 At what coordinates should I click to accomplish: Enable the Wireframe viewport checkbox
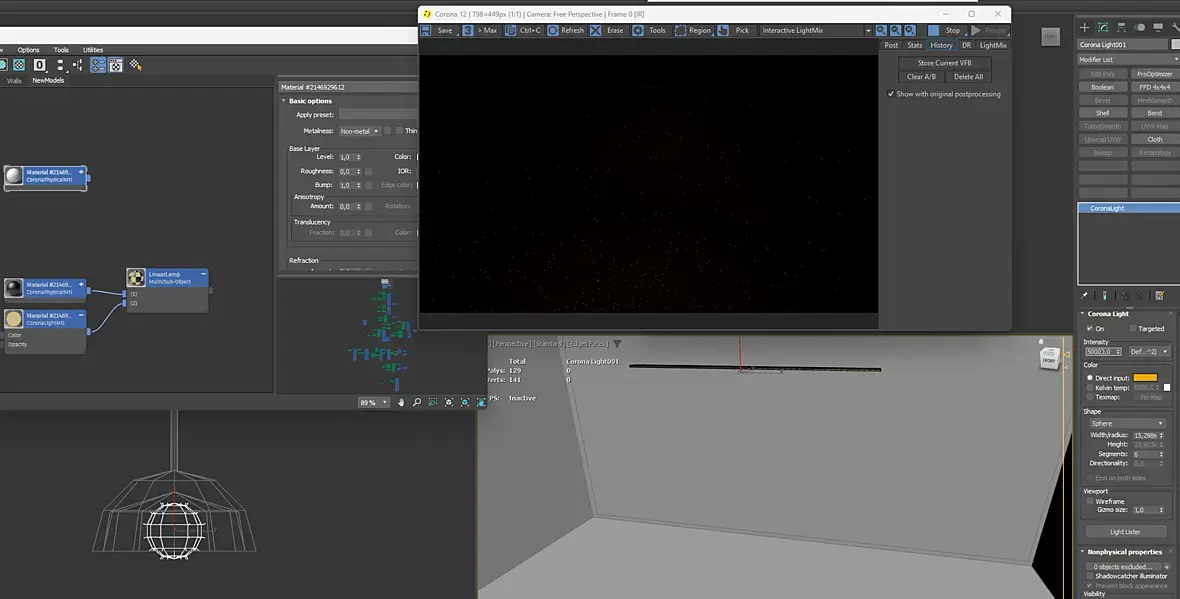click(x=1090, y=501)
